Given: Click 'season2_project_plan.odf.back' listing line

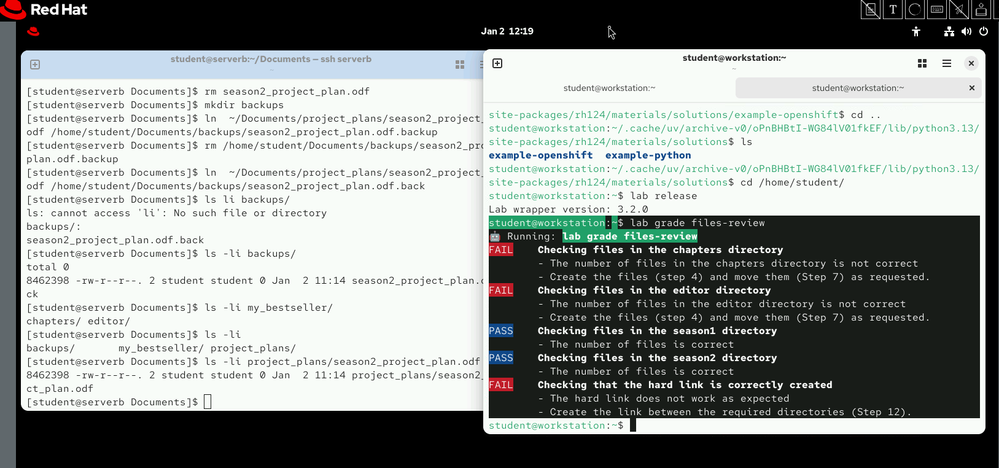Looking at the screenshot, I should [x=115, y=240].
